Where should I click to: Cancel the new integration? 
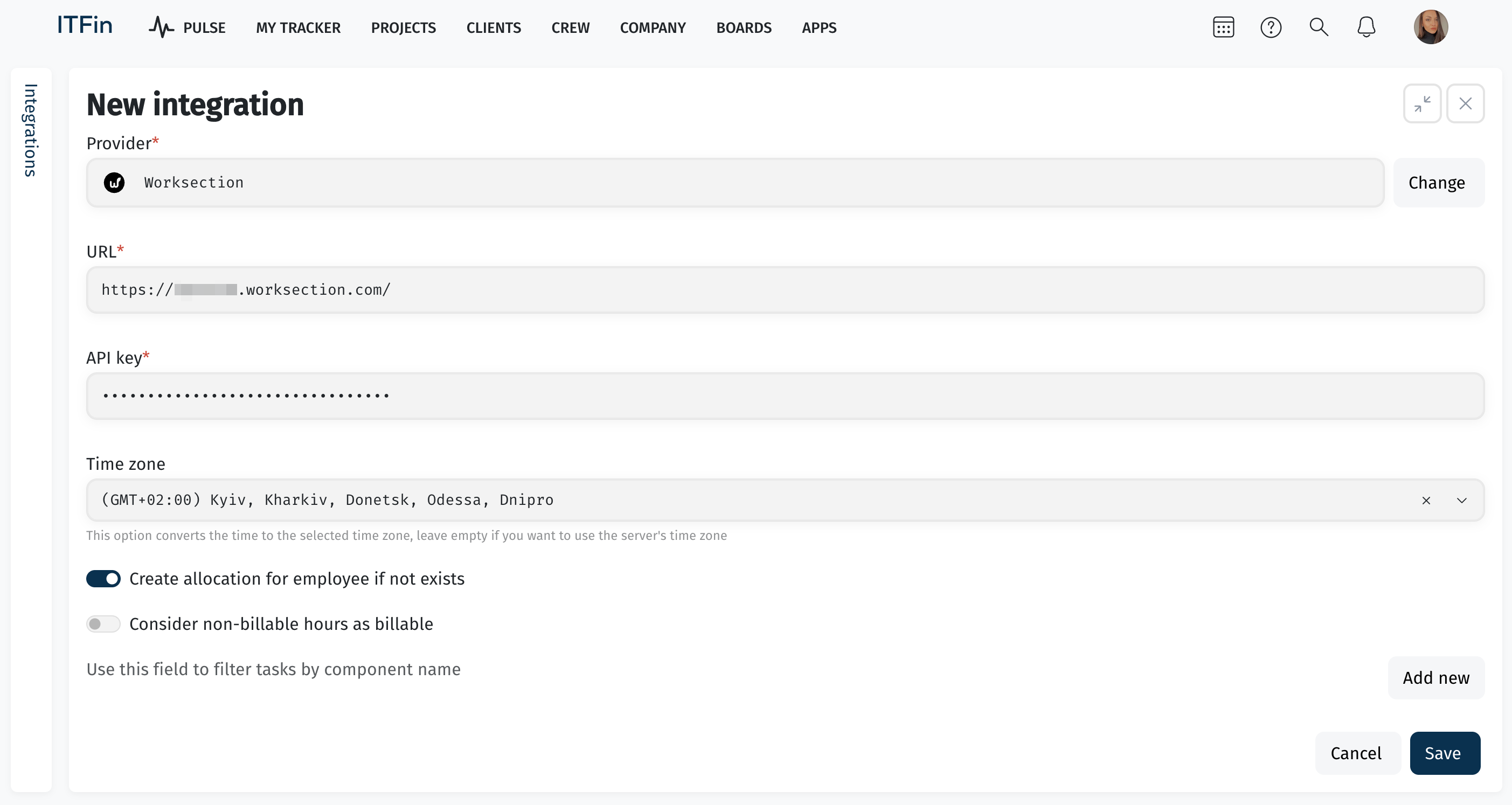coord(1358,753)
